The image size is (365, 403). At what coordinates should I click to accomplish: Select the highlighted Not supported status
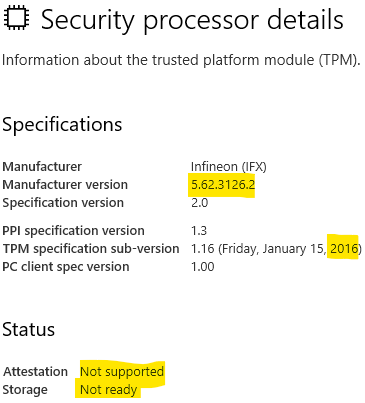[122, 372]
